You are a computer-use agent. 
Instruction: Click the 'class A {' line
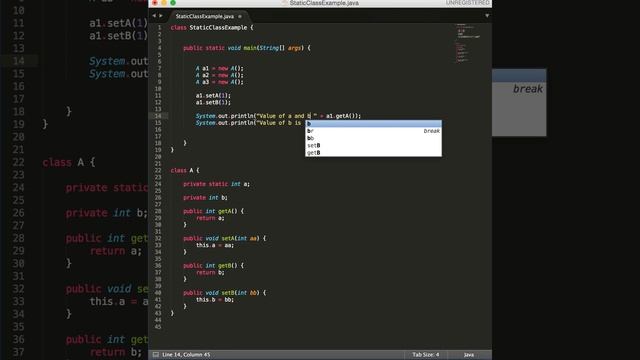[x=185, y=170]
